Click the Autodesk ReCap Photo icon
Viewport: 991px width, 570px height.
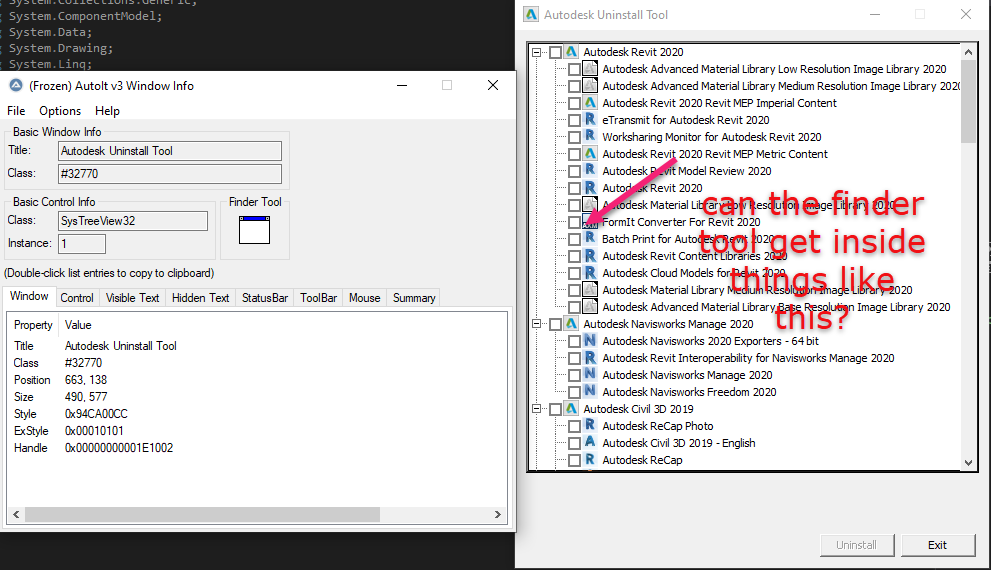(x=590, y=426)
